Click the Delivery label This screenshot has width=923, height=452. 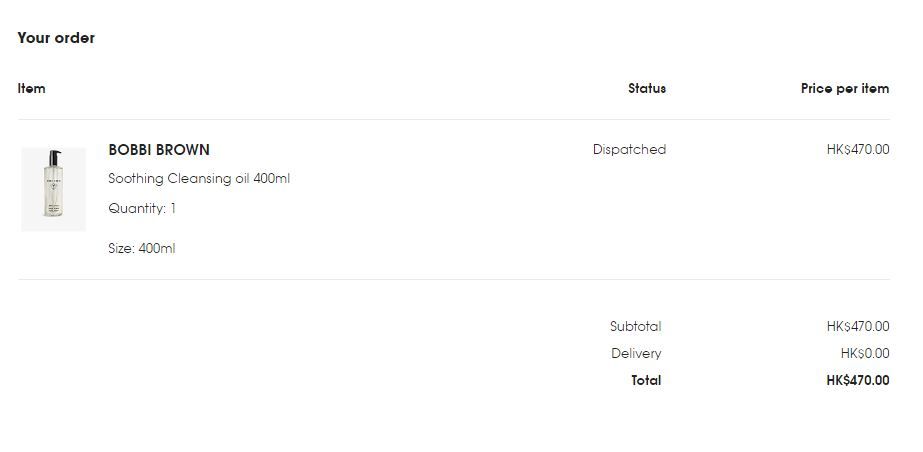[636, 353]
